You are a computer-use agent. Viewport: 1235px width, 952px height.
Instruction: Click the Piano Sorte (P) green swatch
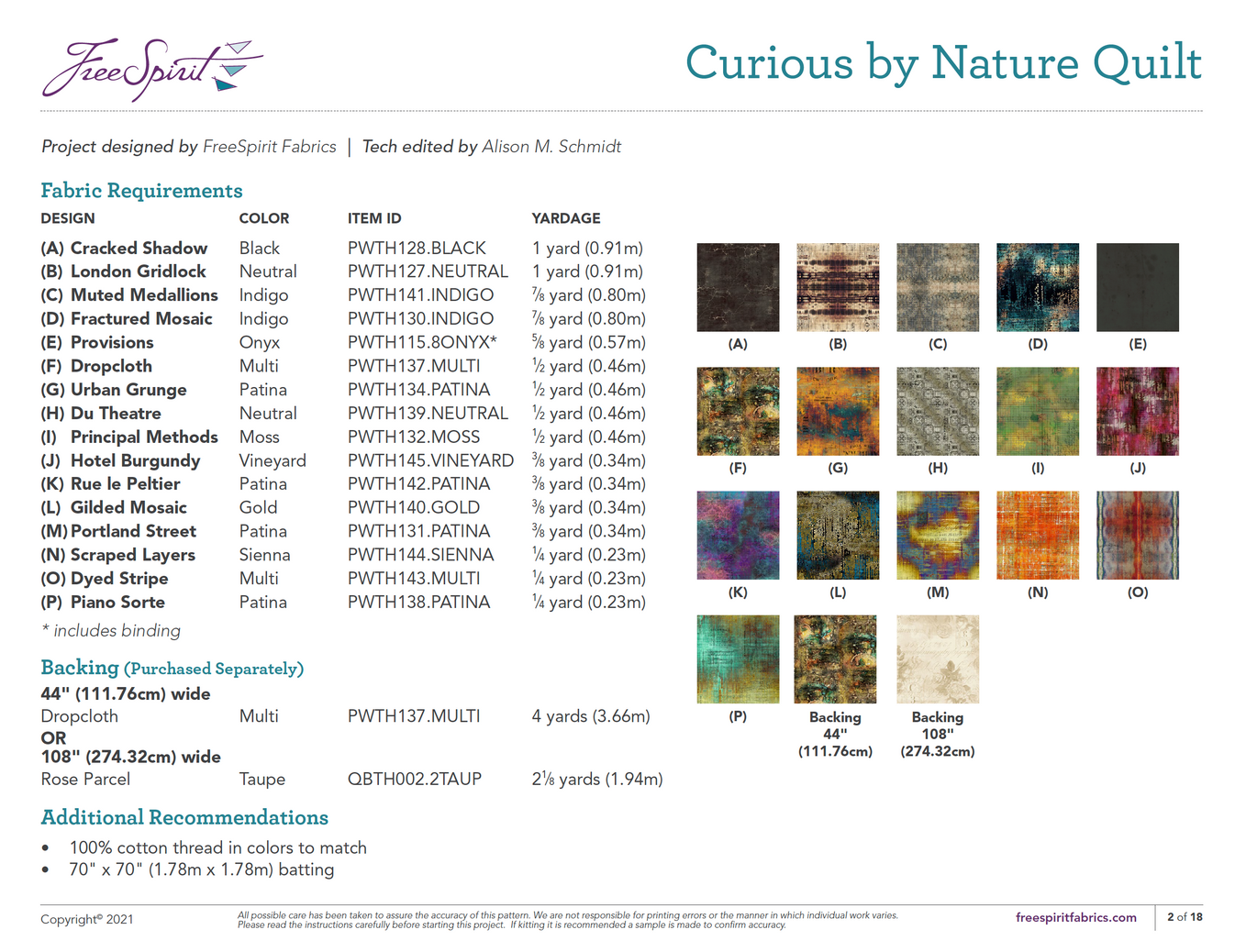click(738, 659)
